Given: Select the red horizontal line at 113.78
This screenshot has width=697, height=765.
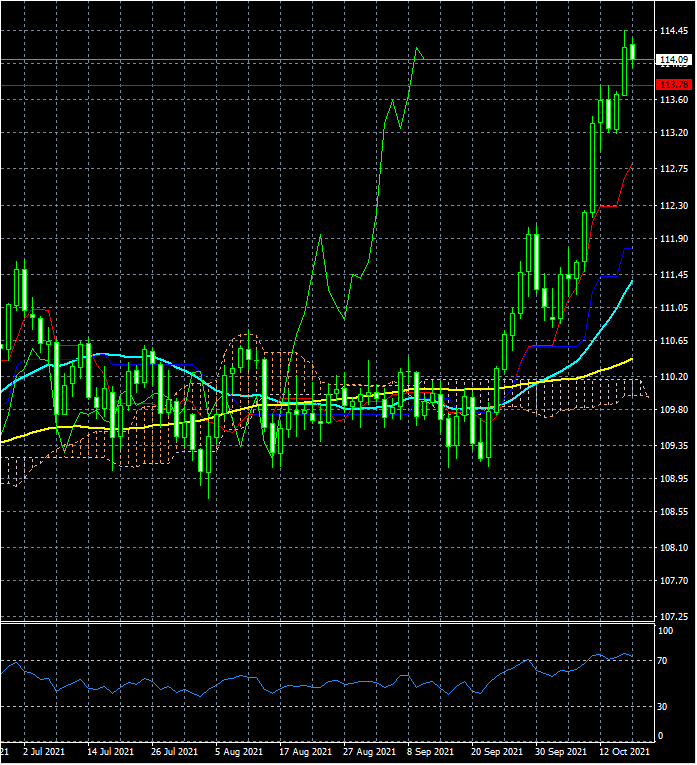Looking at the screenshot, I should coord(327,85).
